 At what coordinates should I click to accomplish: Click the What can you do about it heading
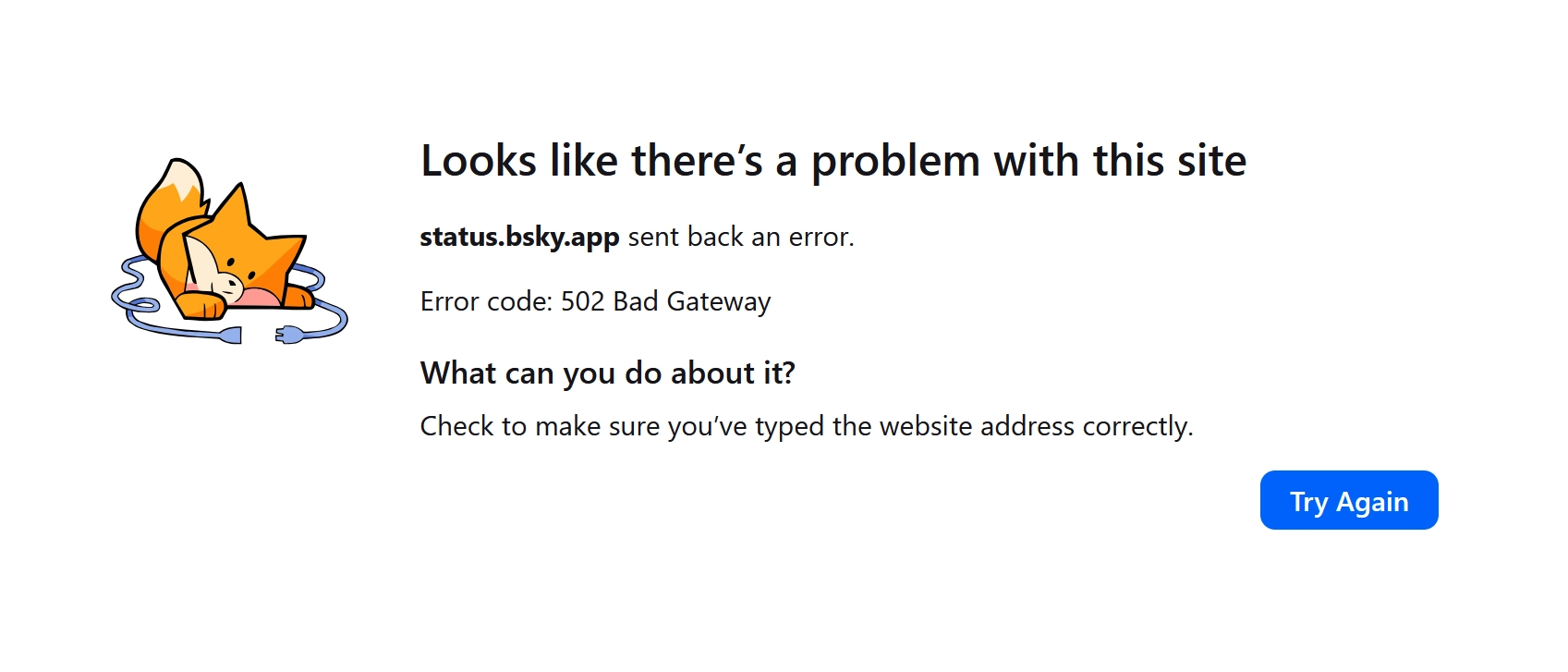coord(609,373)
